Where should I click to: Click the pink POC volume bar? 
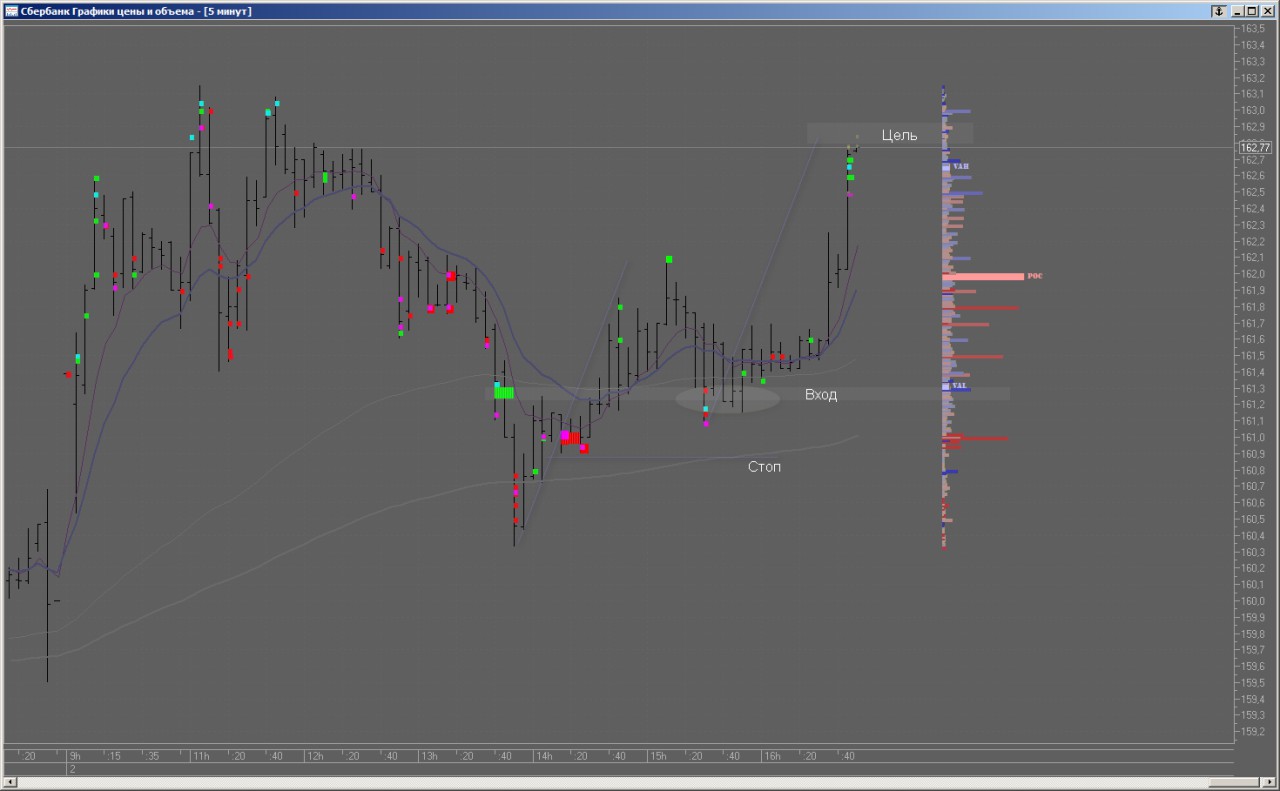[x=984, y=276]
